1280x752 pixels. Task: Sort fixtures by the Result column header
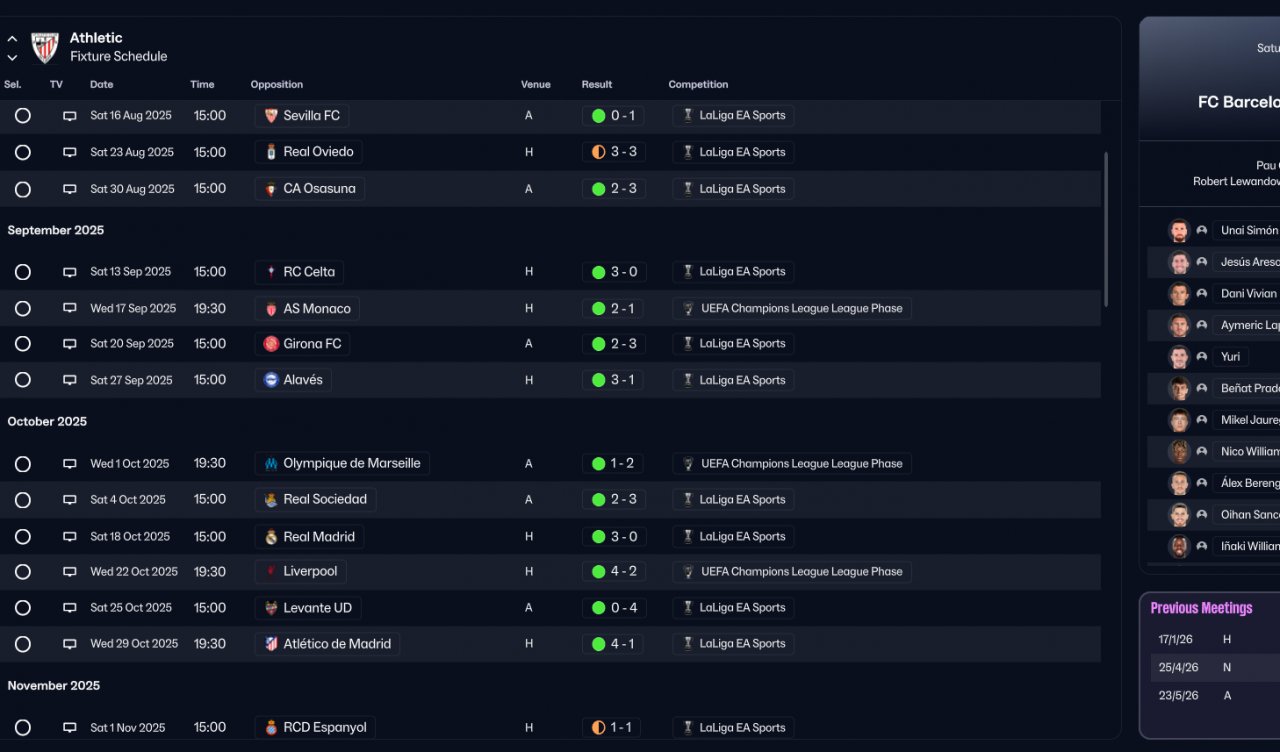coord(597,85)
